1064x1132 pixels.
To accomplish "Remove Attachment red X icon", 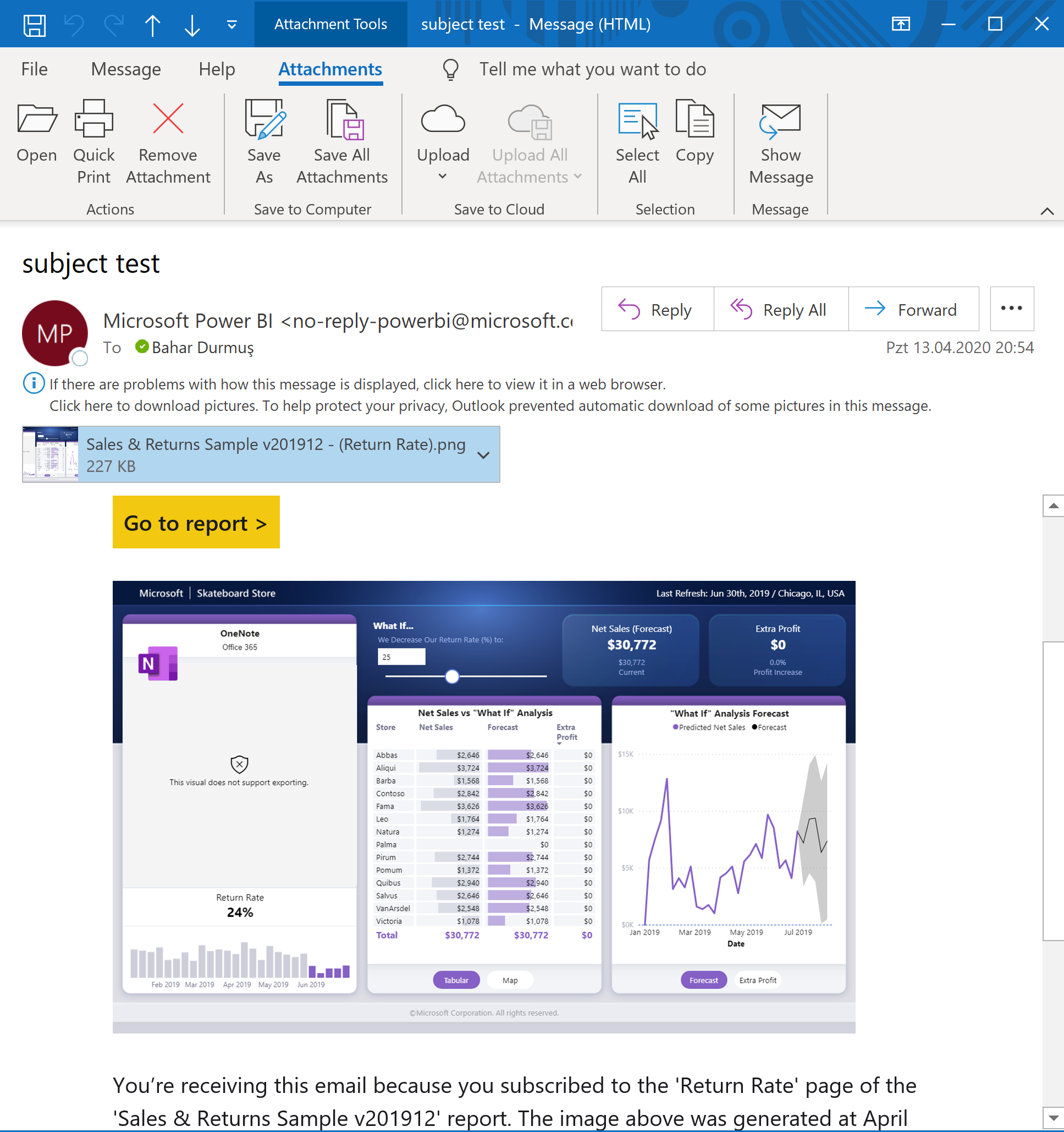I will click(x=168, y=142).
